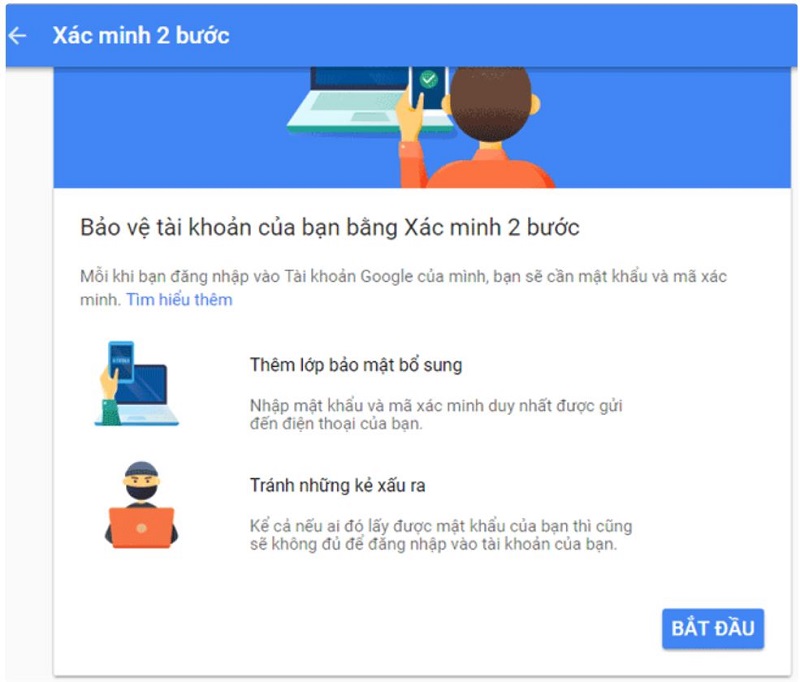Click the 'Nhập mật khẩu và mã xác minh' description
The image size is (800, 682).
436,414
